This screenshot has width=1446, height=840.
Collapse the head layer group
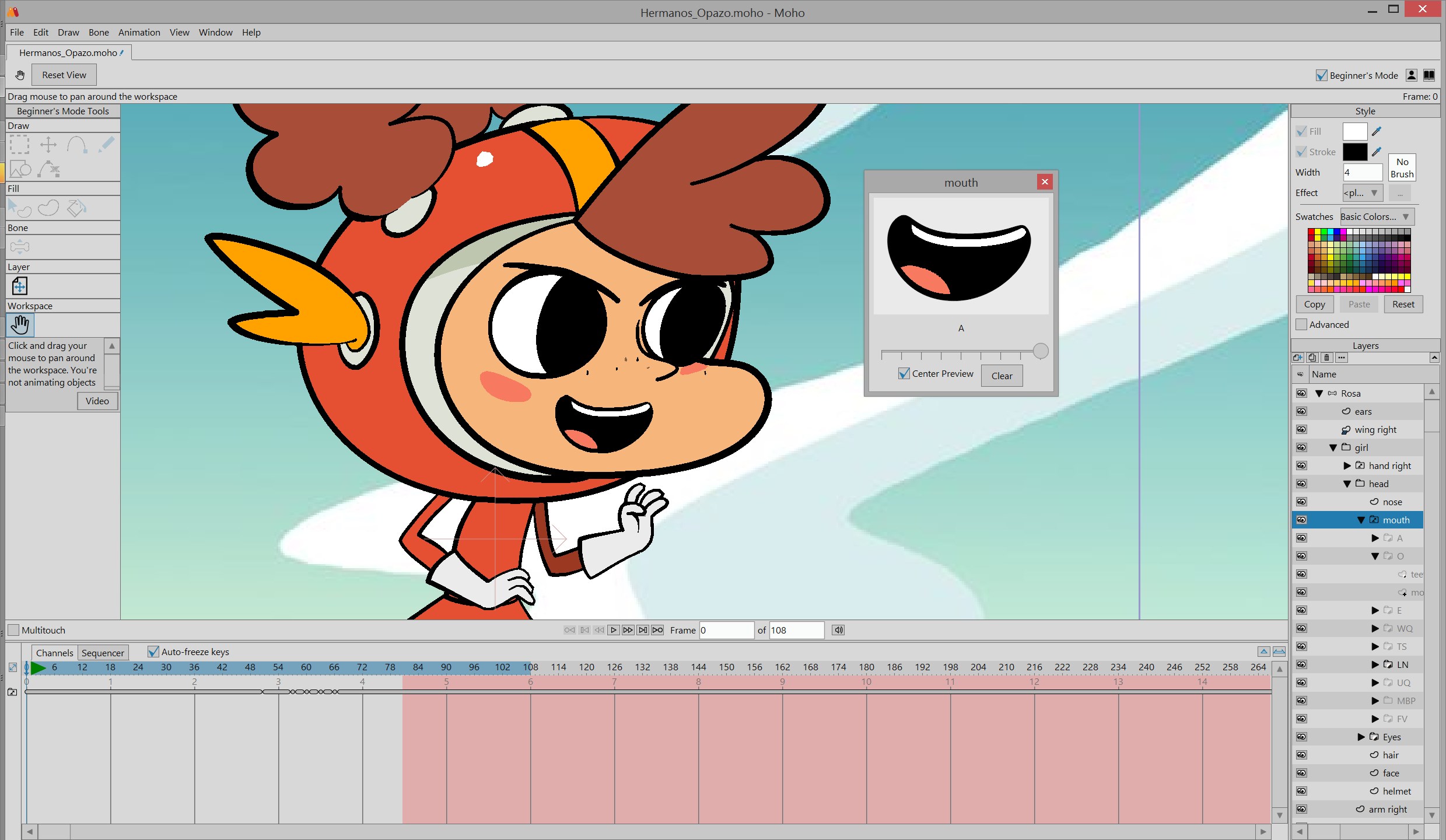tap(1347, 484)
